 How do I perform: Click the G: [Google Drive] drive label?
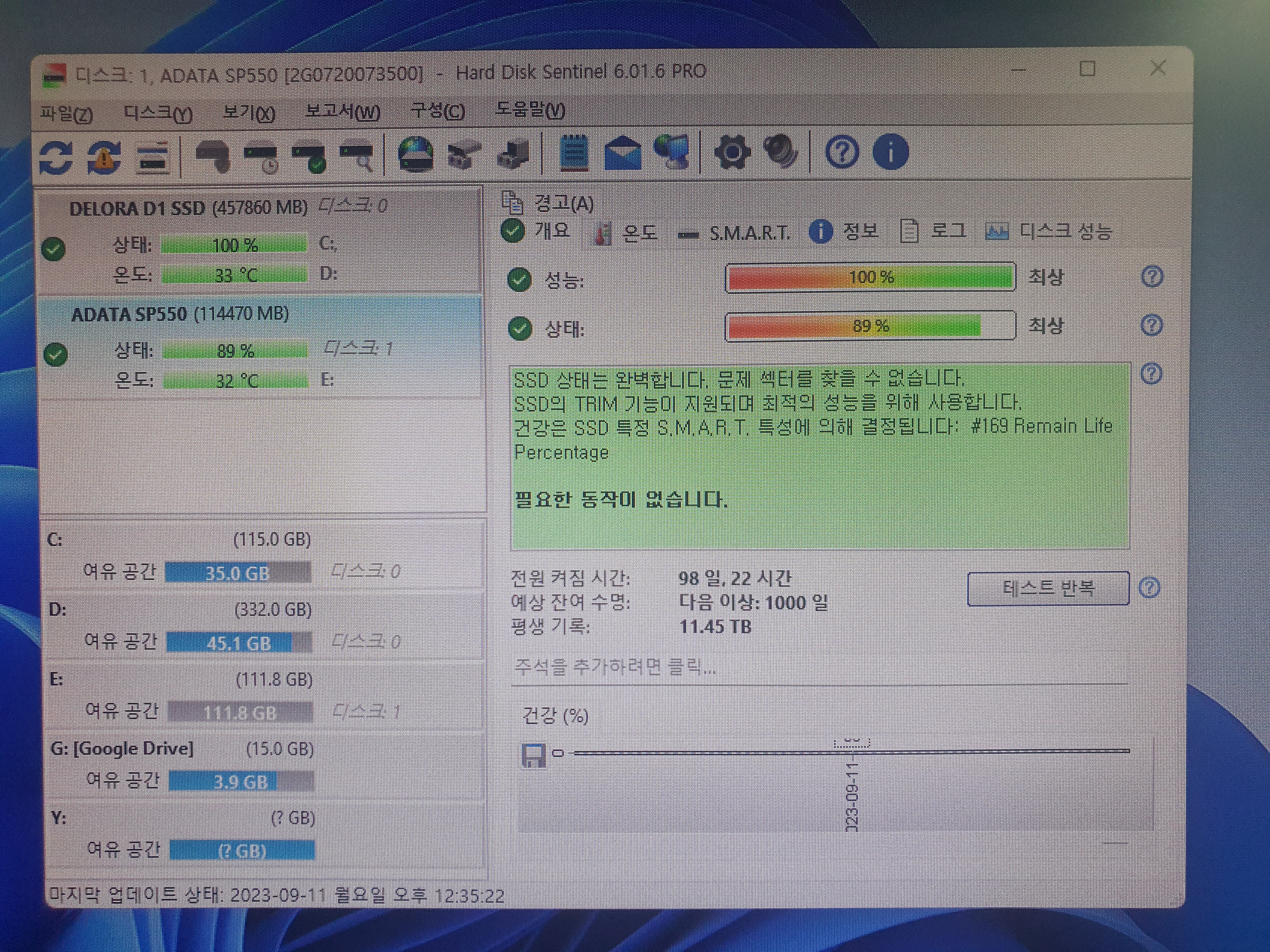coord(122,749)
